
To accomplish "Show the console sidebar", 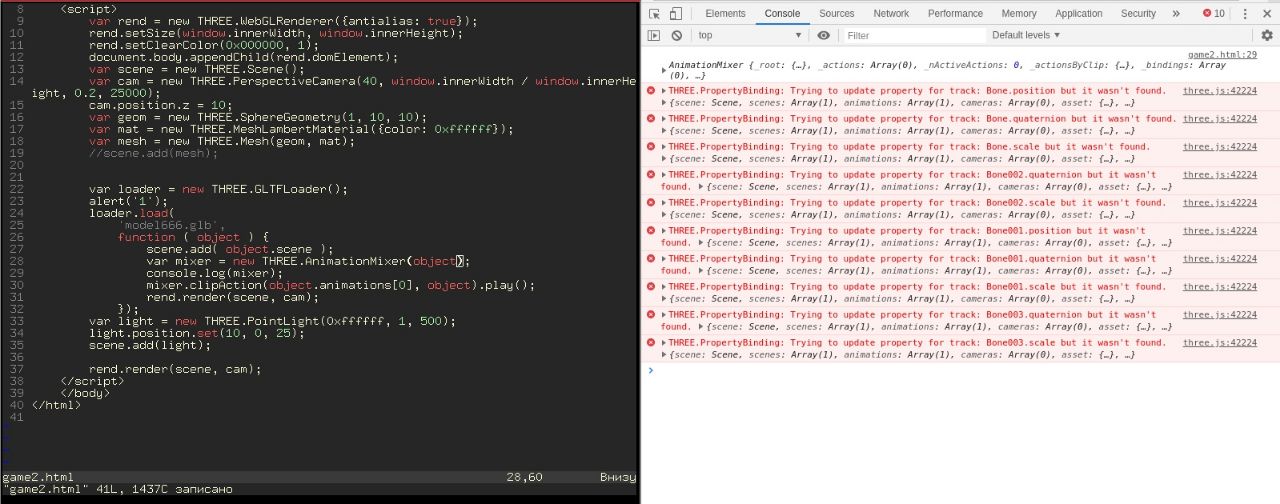I will (x=654, y=35).
